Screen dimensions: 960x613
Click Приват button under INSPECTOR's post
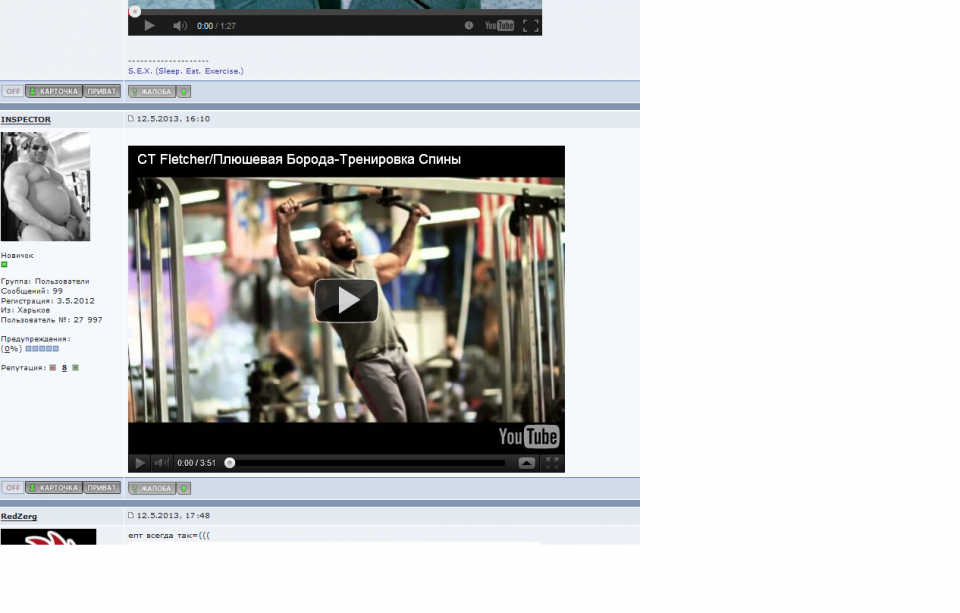tap(102, 488)
